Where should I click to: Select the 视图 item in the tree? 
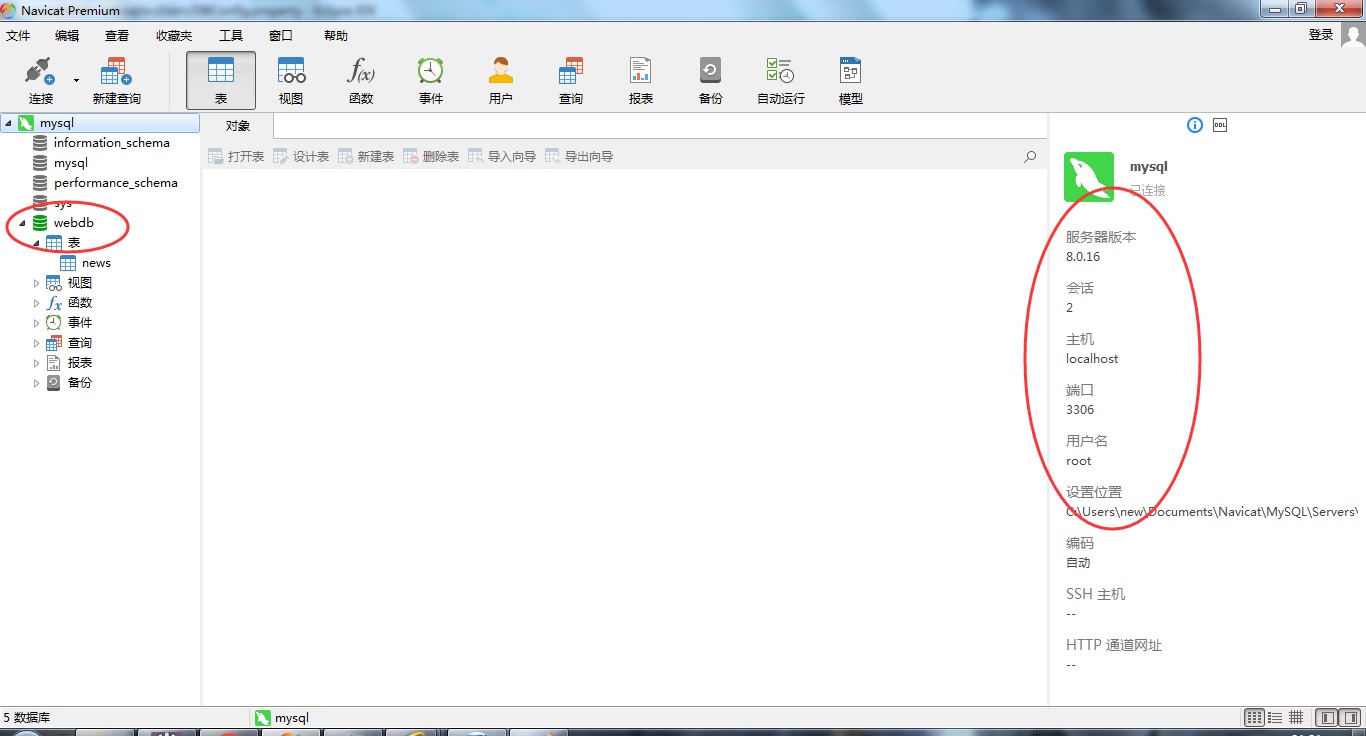click(80, 283)
